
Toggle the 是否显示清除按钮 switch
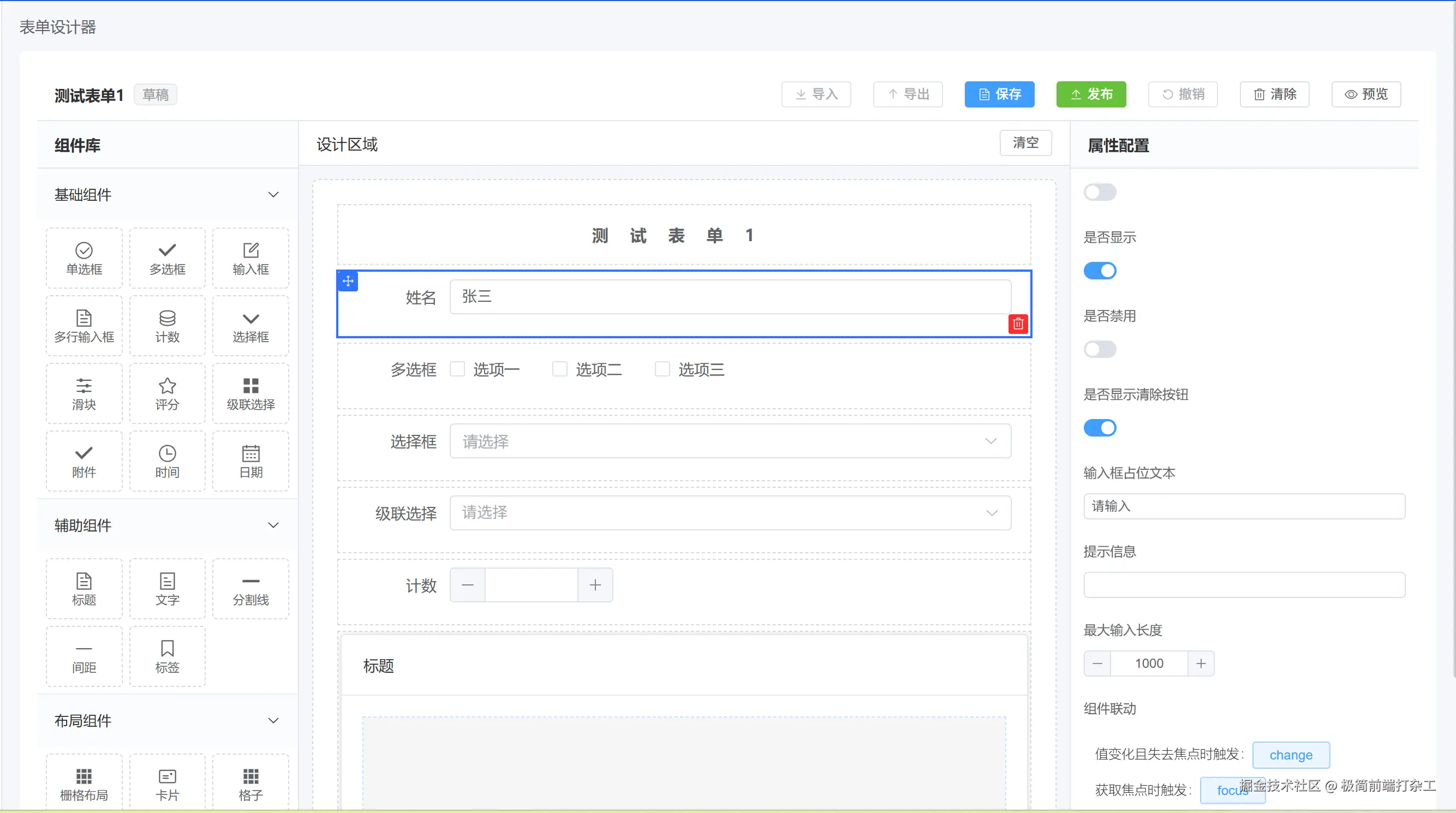(x=1099, y=428)
